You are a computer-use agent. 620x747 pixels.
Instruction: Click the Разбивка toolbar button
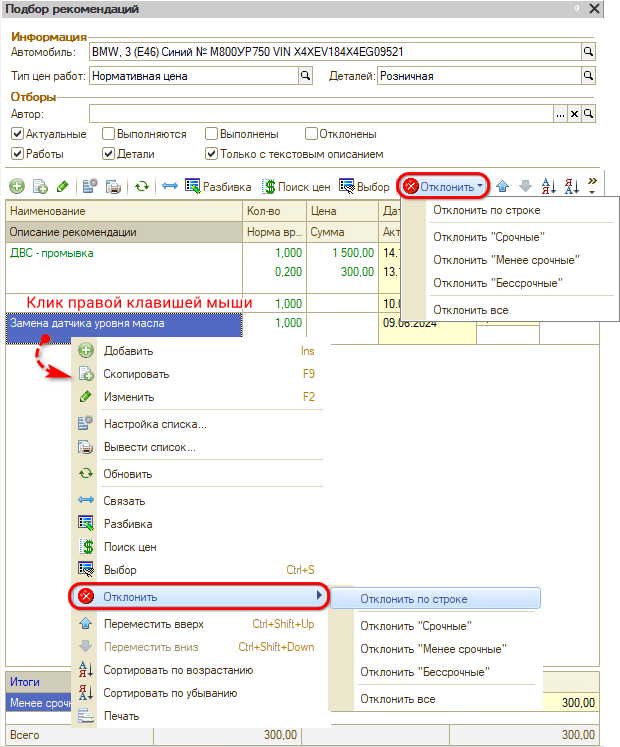point(218,187)
